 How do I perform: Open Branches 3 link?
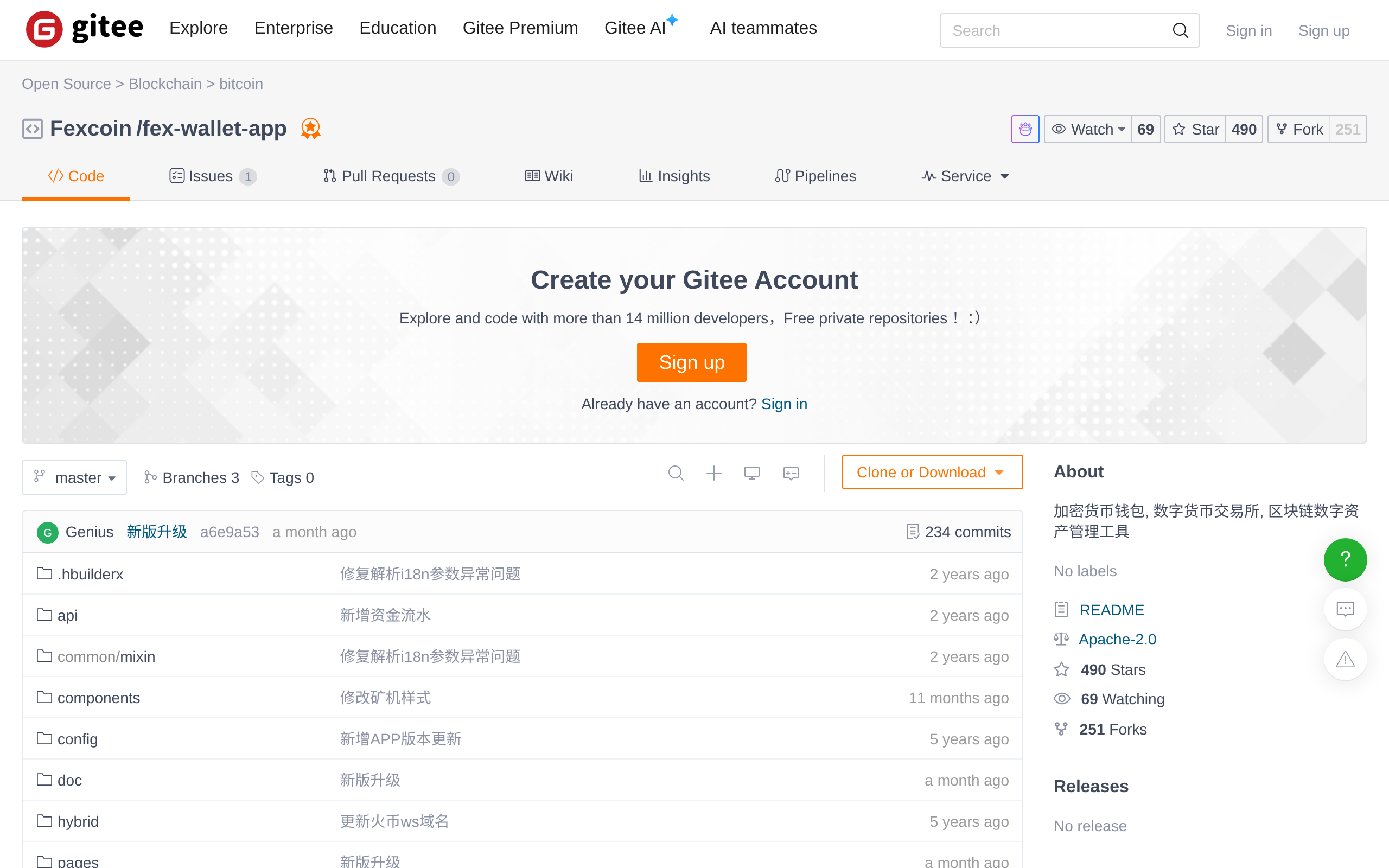click(x=191, y=477)
